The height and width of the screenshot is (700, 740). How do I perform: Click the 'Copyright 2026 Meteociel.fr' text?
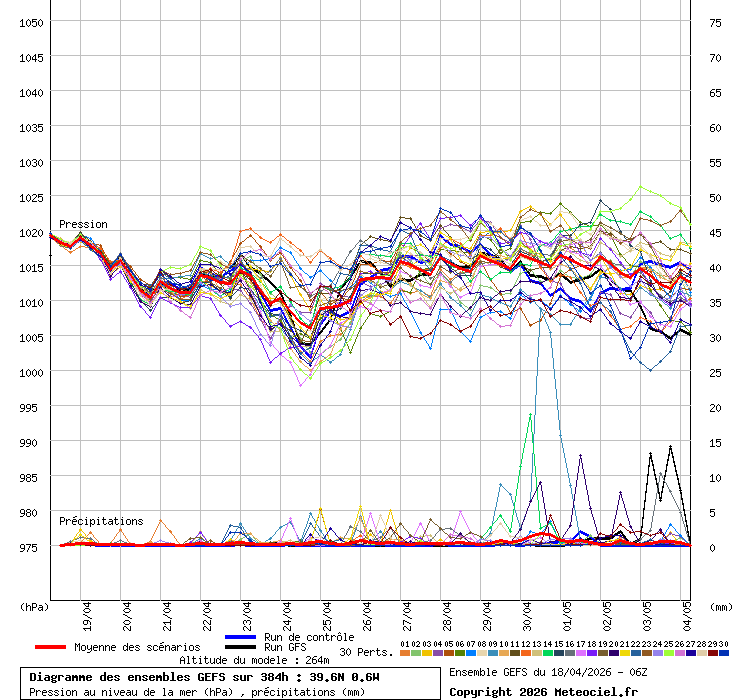pyautogui.click(x=543, y=691)
